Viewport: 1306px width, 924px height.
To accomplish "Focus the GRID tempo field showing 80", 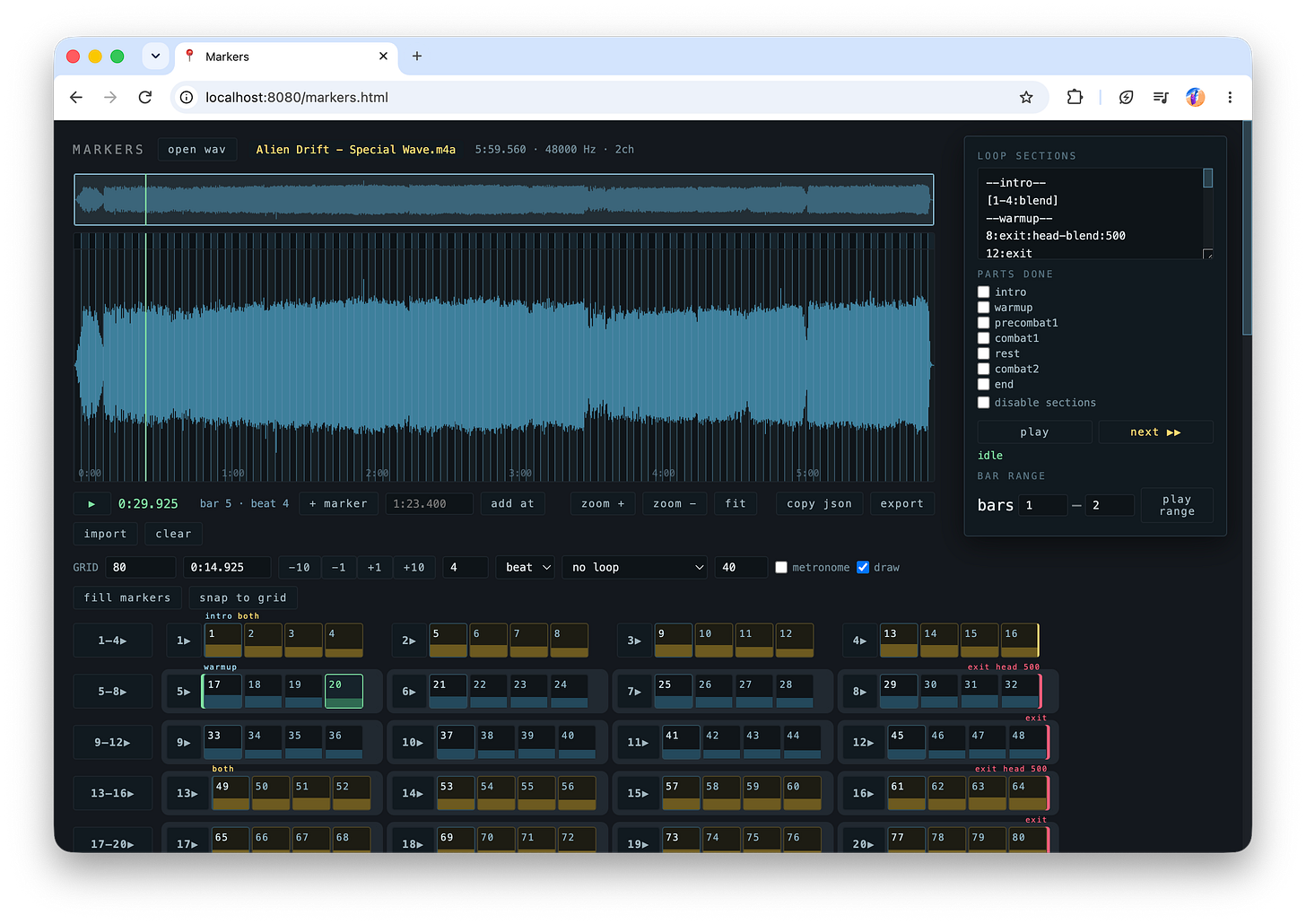I will pyautogui.click(x=140, y=568).
